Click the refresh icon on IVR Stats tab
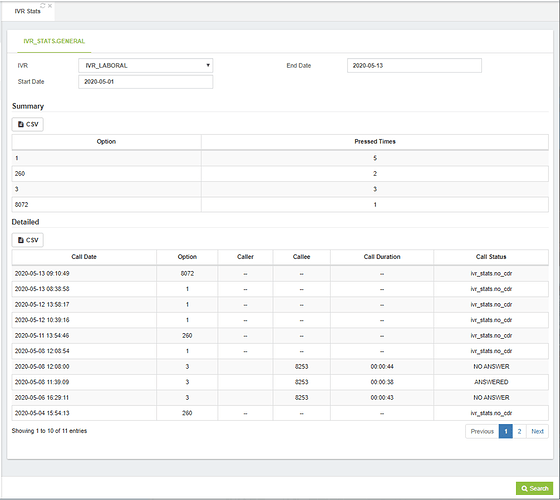The image size is (560, 500). (43, 5)
